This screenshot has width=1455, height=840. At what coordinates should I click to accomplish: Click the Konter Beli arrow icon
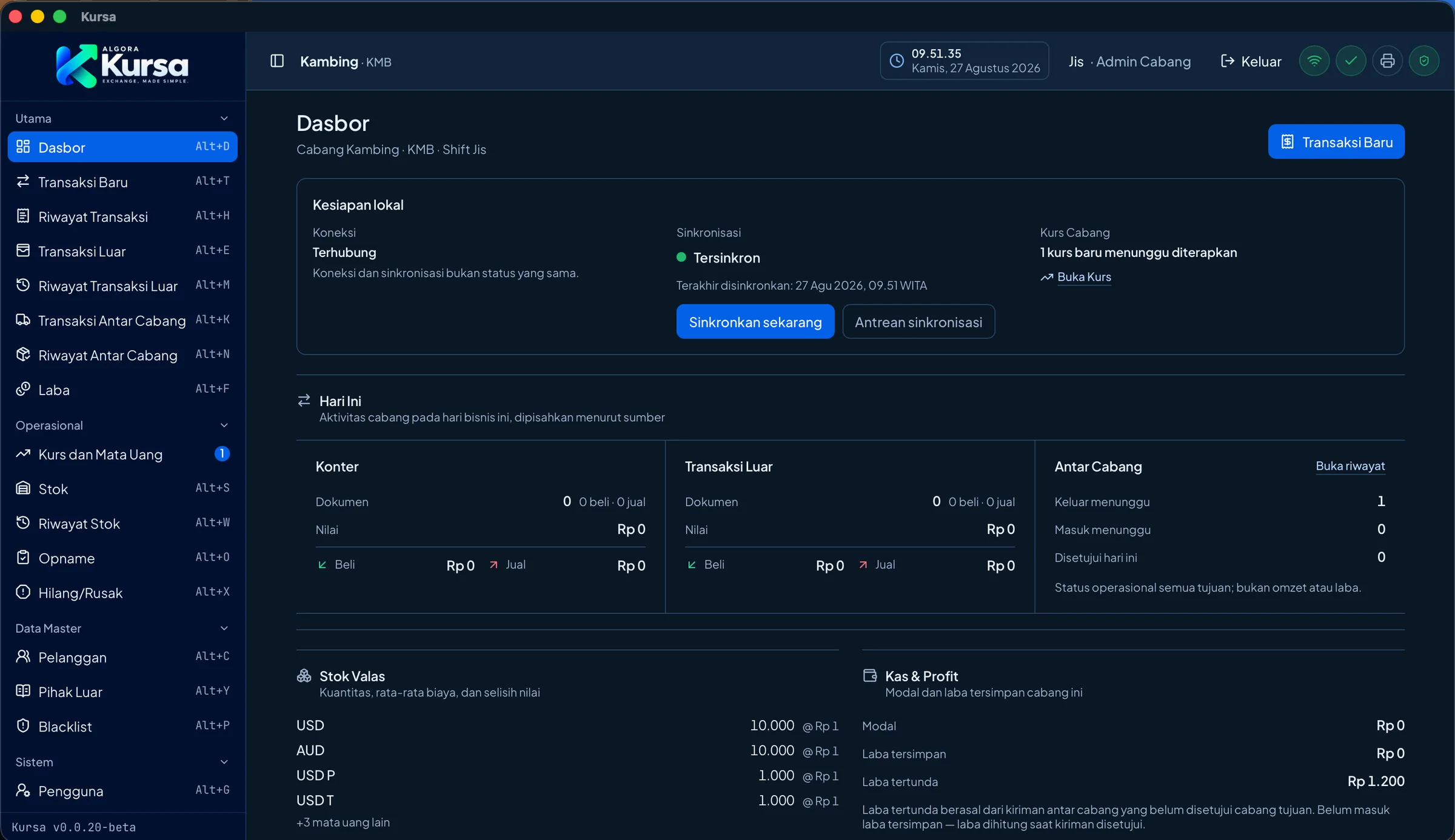[323, 565]
